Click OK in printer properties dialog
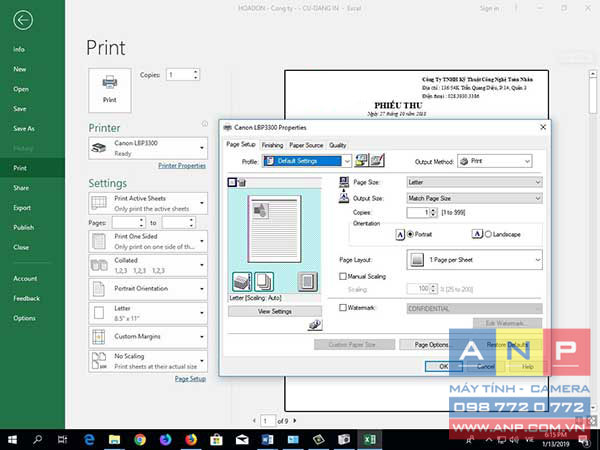 coord(443,367)
